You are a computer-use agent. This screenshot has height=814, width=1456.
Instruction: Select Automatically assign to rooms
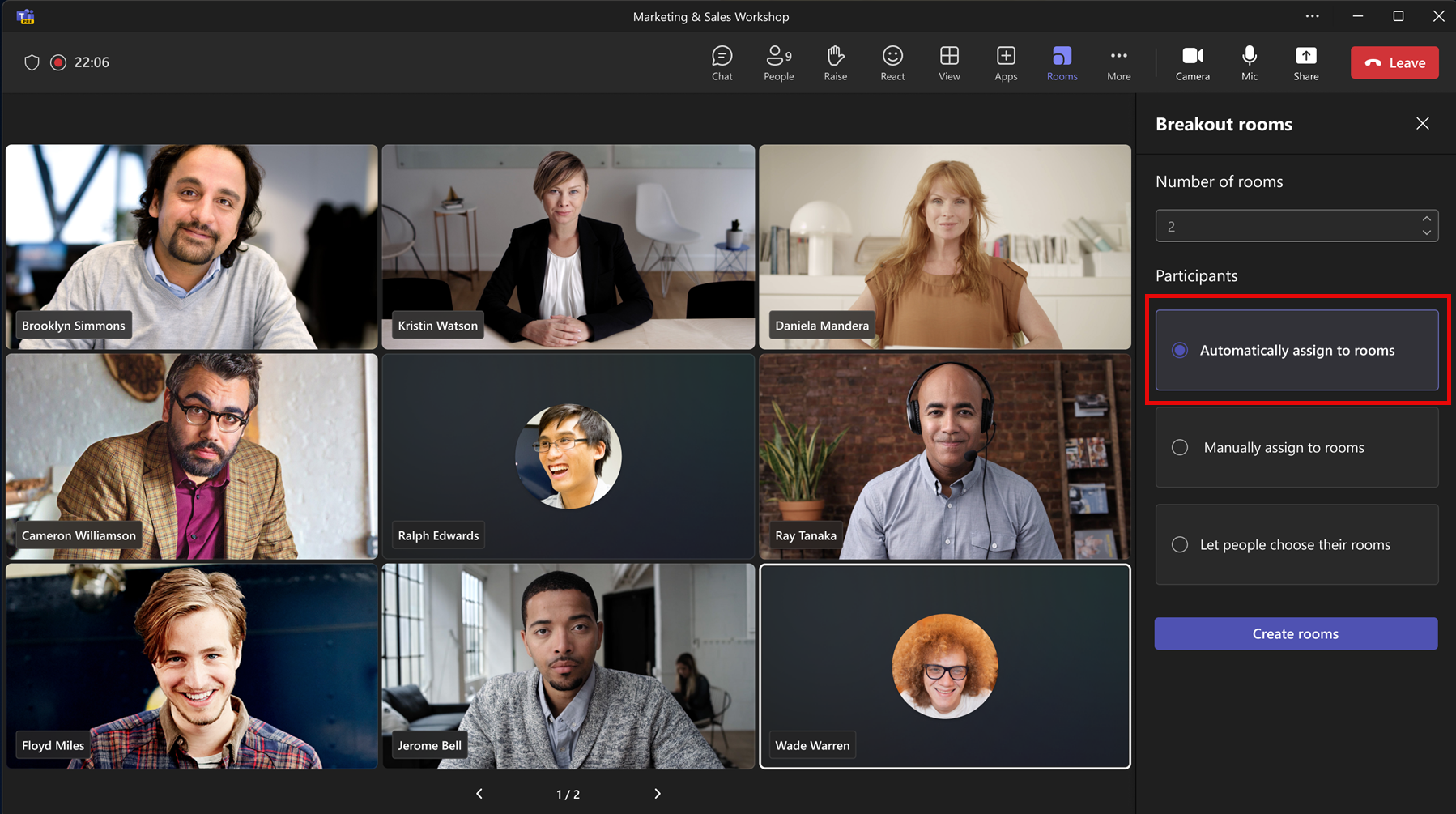1296,350
